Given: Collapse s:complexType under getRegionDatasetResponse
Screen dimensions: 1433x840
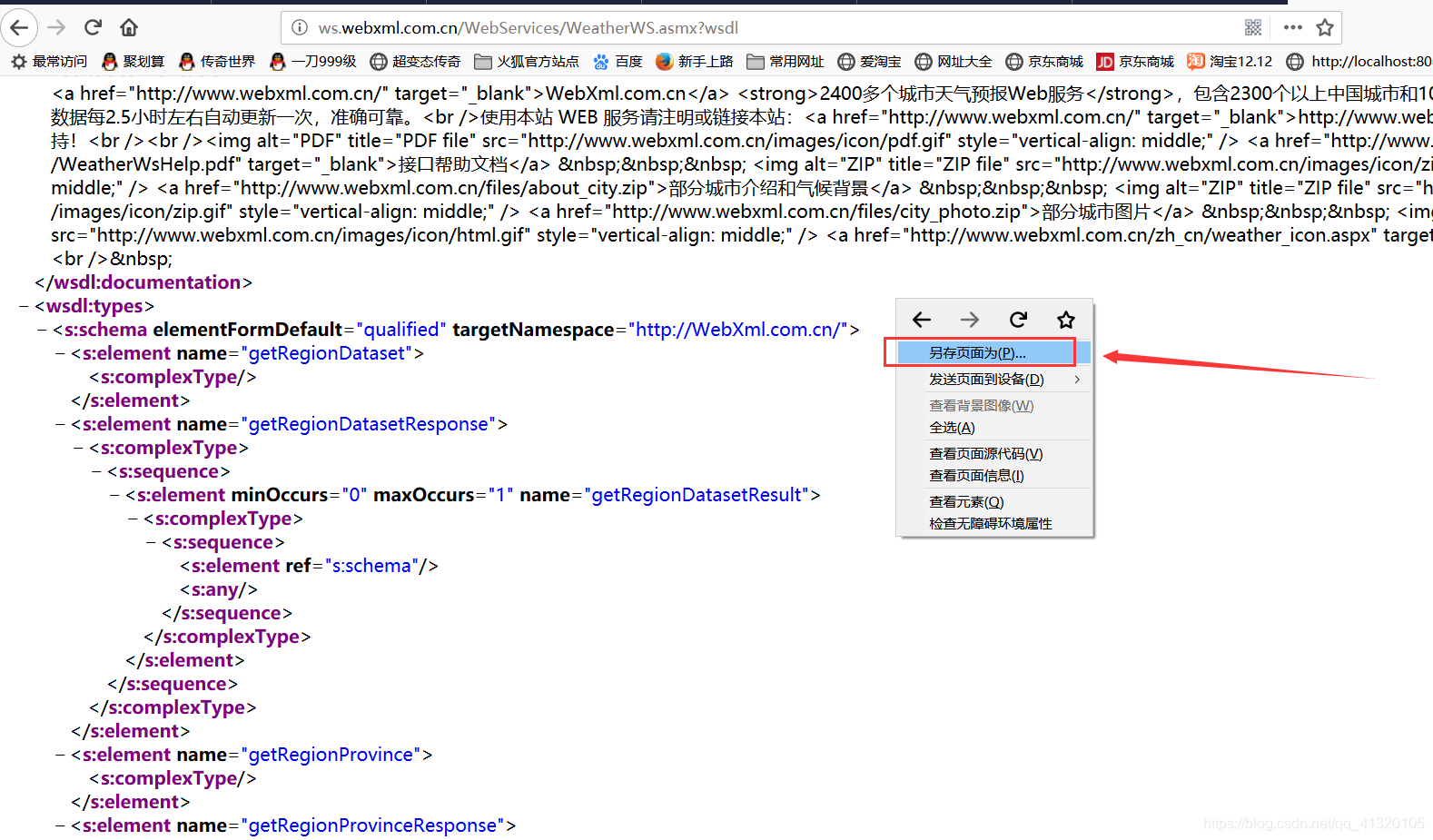Looking at the screenshot, I should point(79,448).
